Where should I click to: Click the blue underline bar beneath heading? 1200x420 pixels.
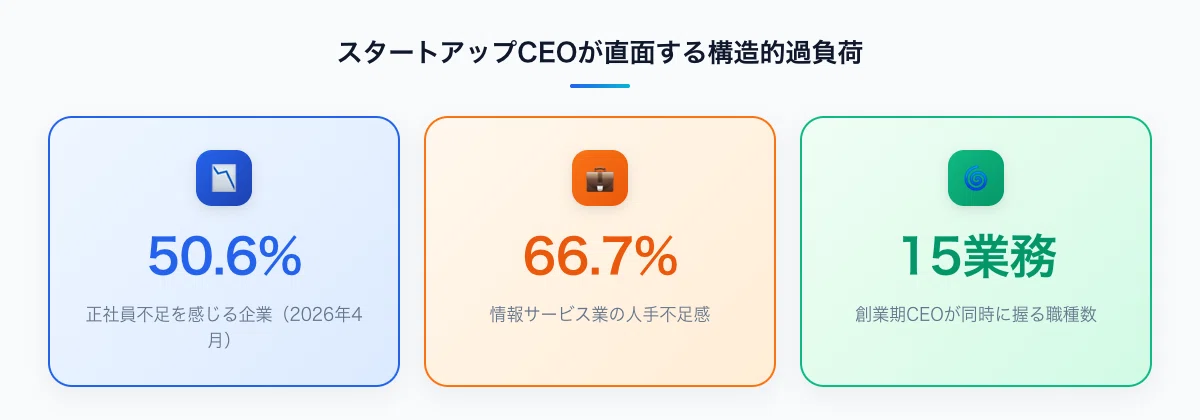tap(600, 86)
